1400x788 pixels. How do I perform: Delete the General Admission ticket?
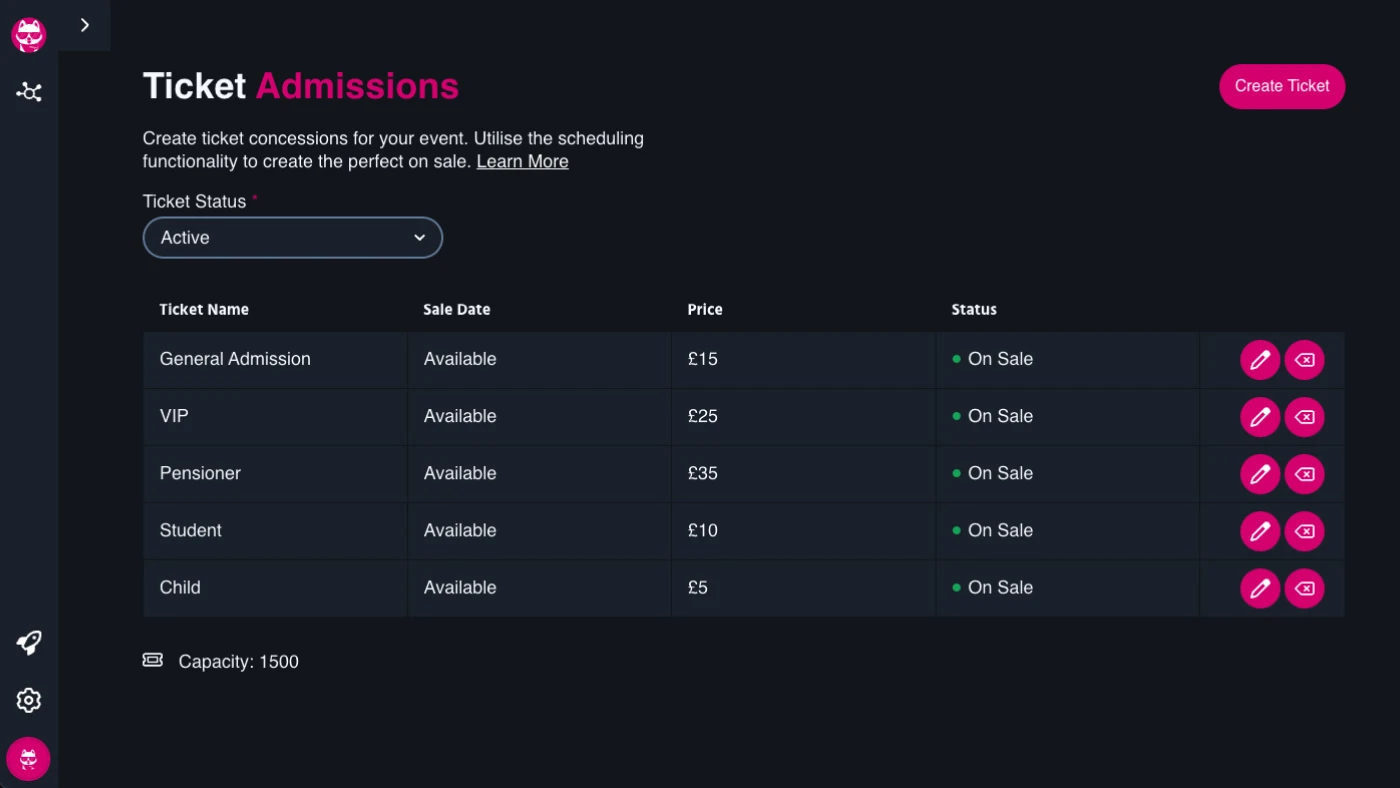[1304, 360]
